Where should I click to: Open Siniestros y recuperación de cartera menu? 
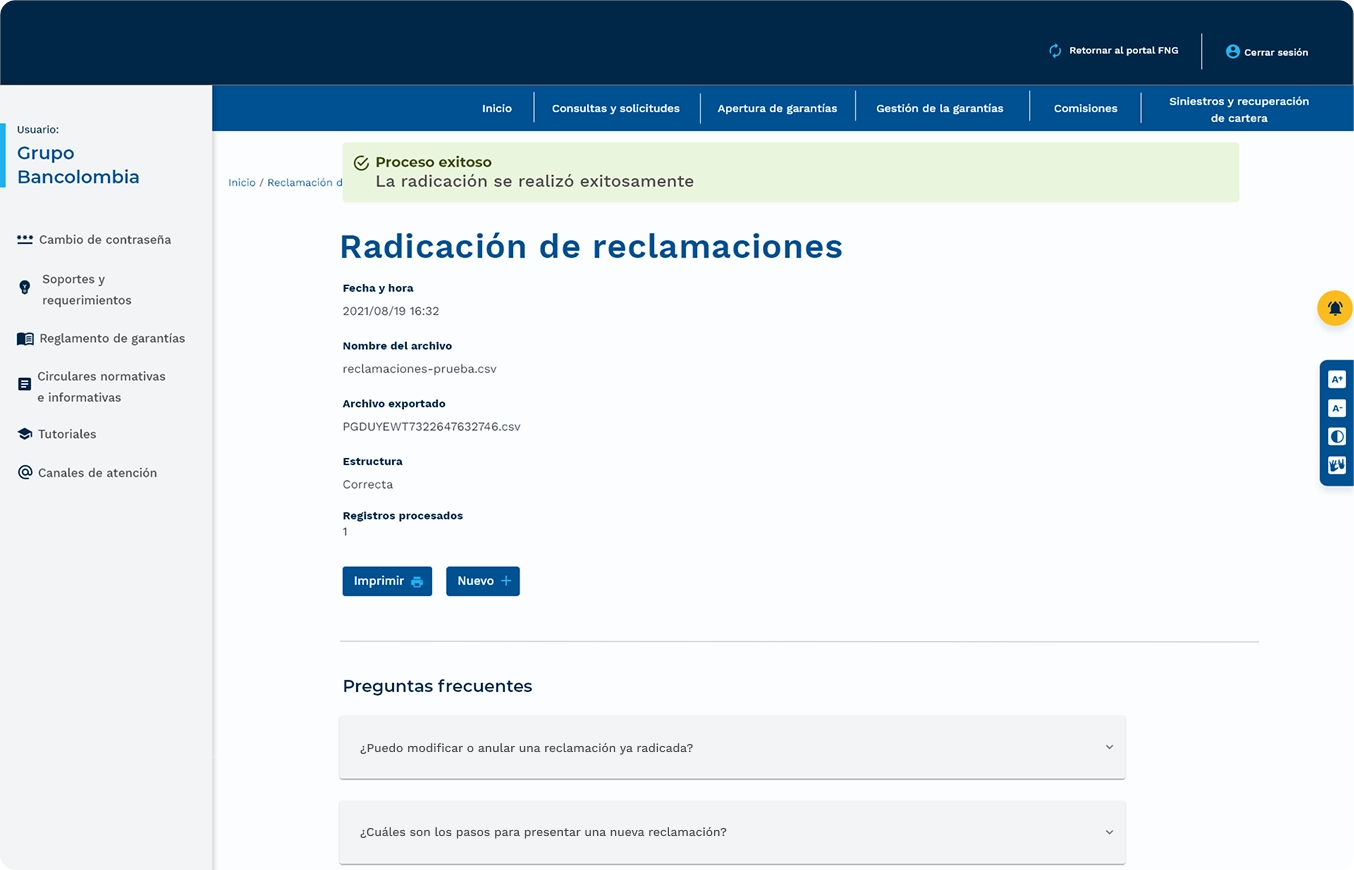coord(1239,109)
